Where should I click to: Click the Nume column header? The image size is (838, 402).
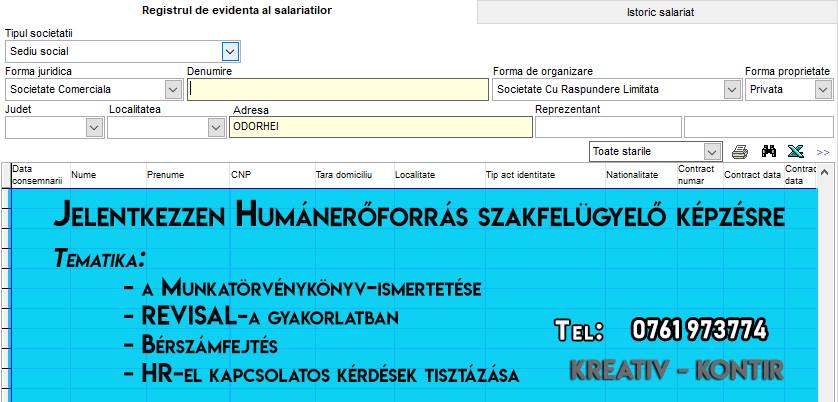click(108, 175)
